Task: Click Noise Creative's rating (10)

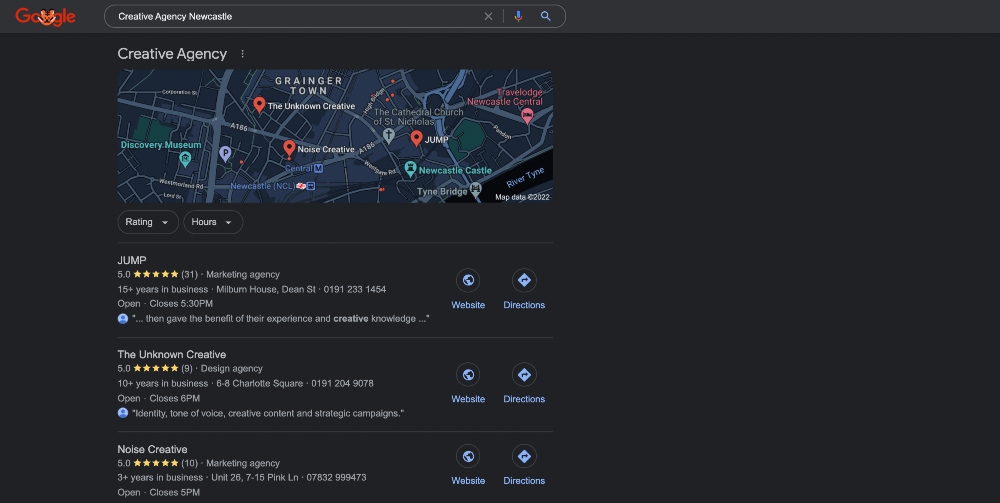Action: click(158, 463)
